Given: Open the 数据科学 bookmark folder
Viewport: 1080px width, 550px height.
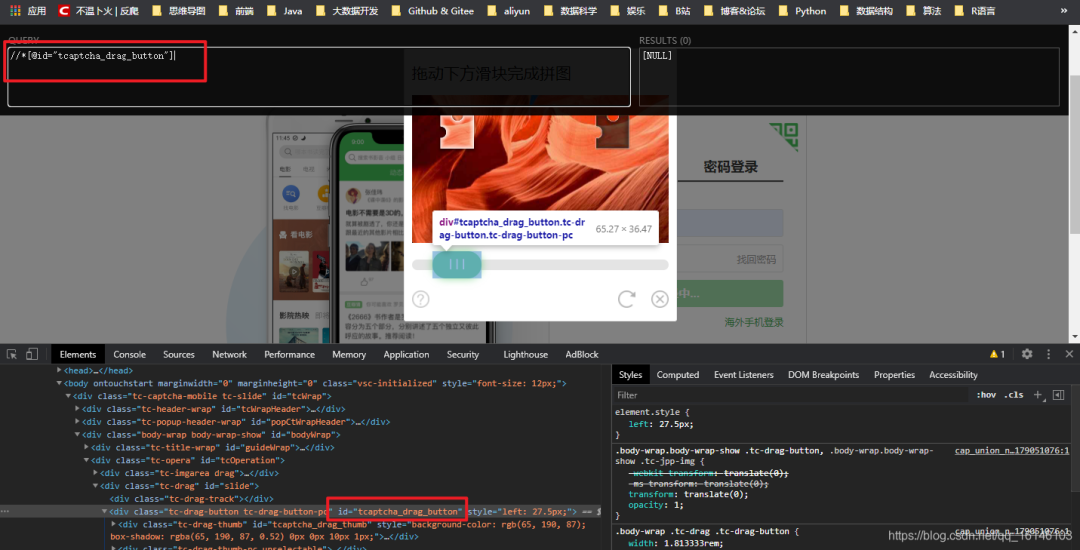Looking at the screenshot, I should pos(570,11).
